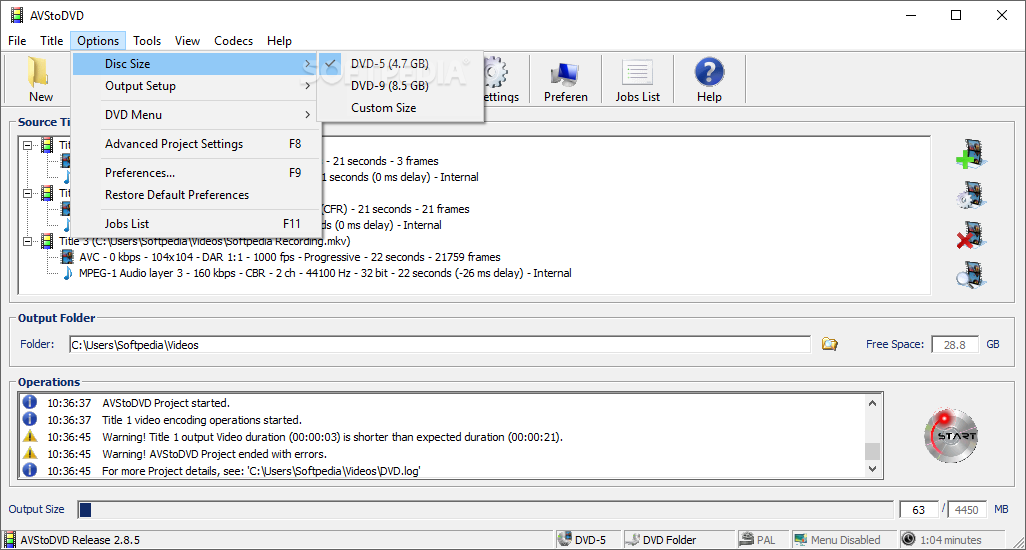Image resolution: width=1026 pixels, height=550 pixels.
Task: Select the DVD.log project details entry
Action: pos(261,471)
